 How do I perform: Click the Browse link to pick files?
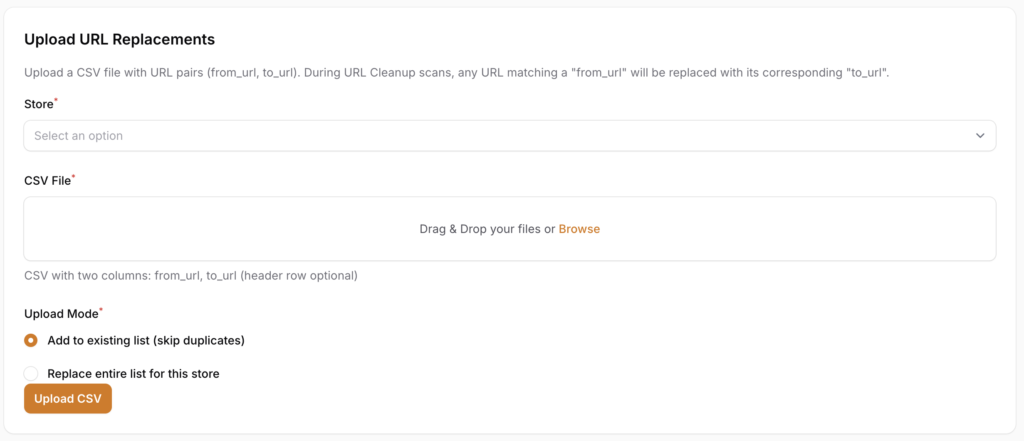click(579, 229)
